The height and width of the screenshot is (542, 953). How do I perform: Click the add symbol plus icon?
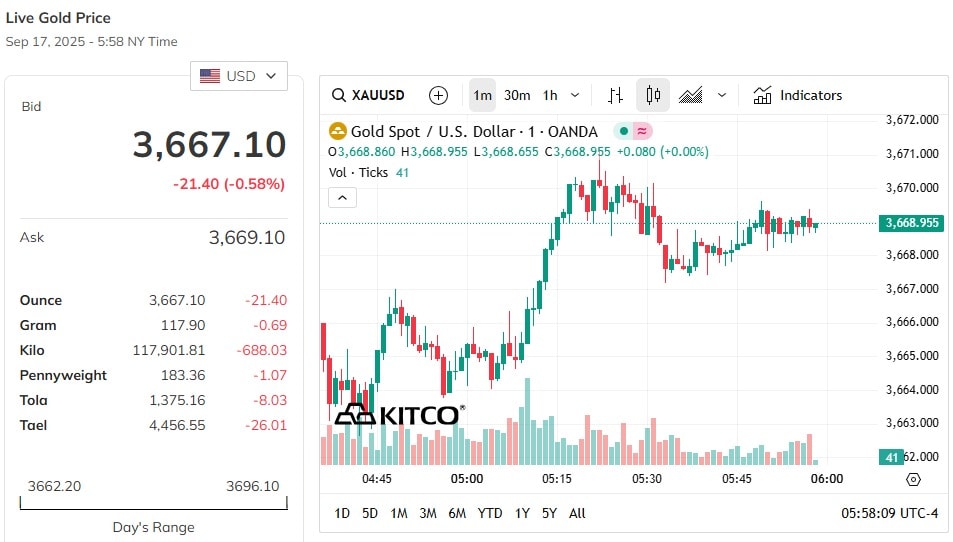[x=438, y=95]
